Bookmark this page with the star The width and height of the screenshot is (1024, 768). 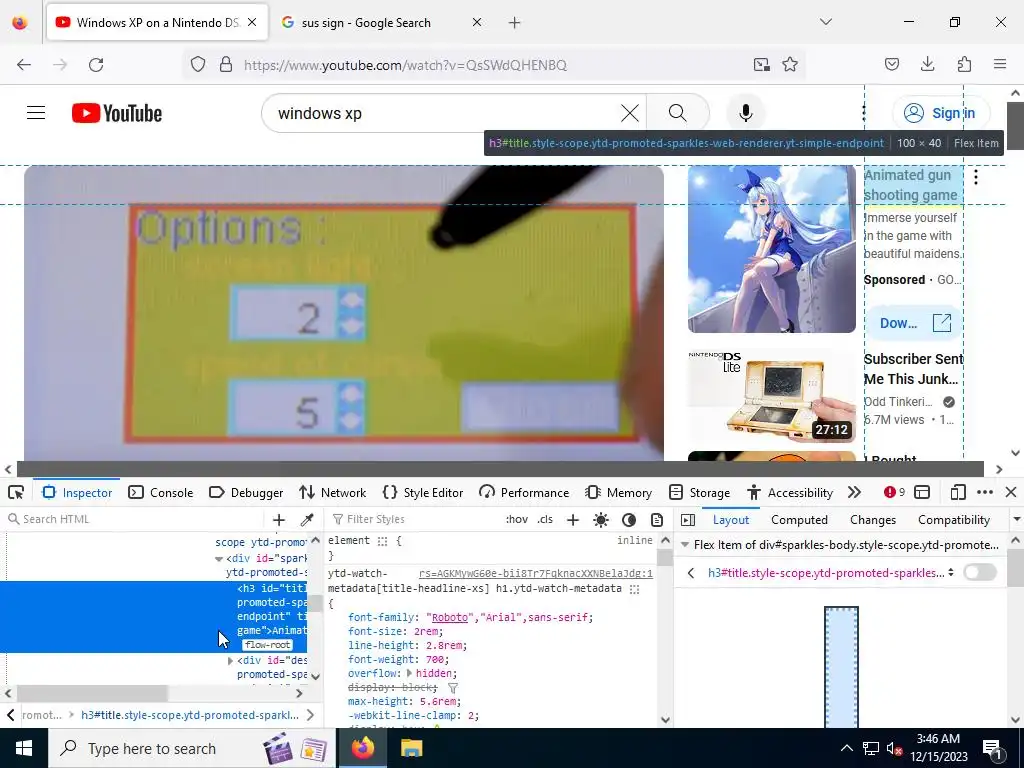pyautogui.click(x=790, y=65)
